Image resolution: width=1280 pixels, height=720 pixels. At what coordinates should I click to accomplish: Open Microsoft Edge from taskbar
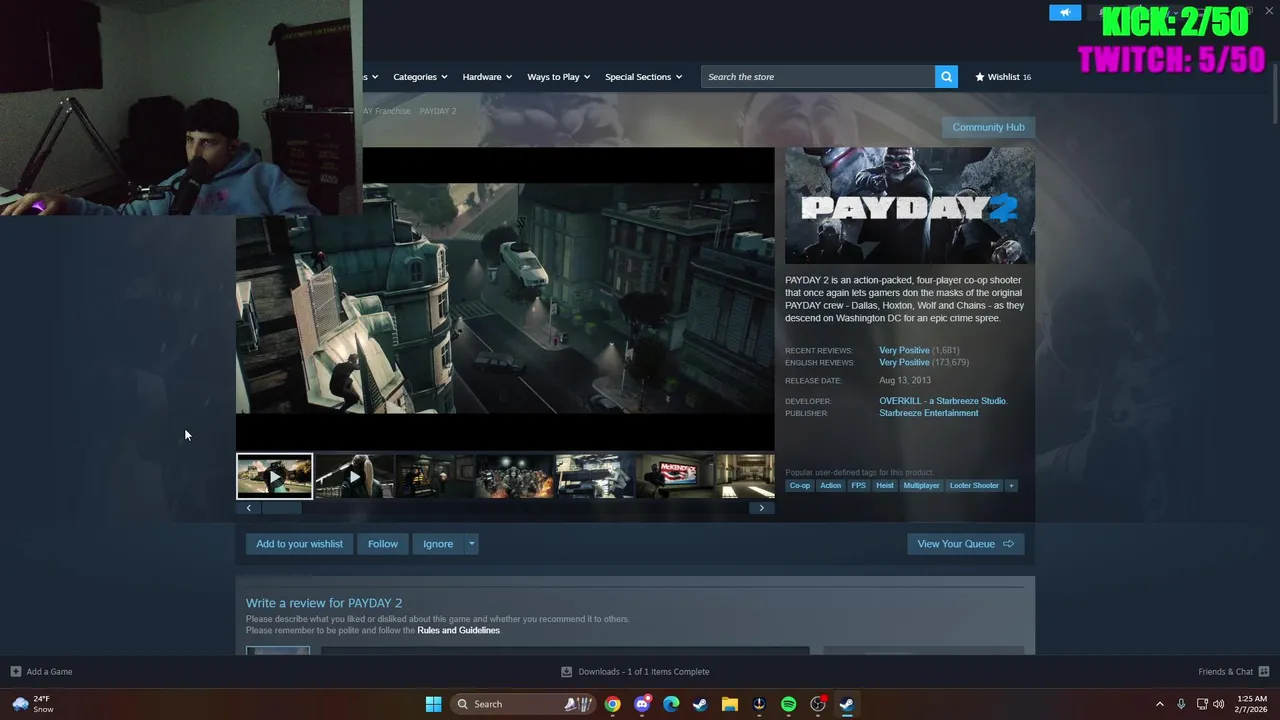click(x=671, y=704)
